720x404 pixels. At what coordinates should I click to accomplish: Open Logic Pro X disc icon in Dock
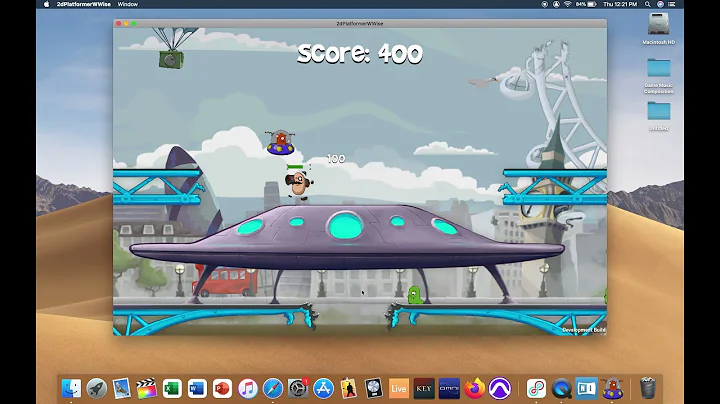point(373,388)
